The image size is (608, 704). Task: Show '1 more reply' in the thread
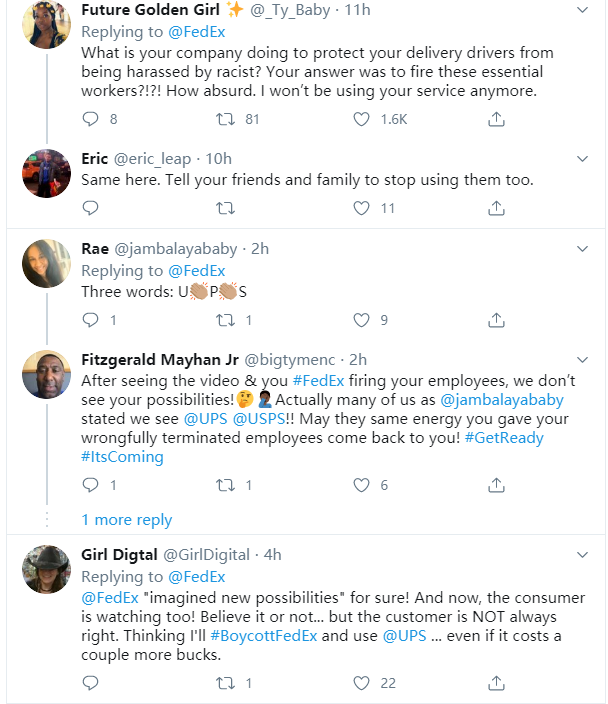126,520
